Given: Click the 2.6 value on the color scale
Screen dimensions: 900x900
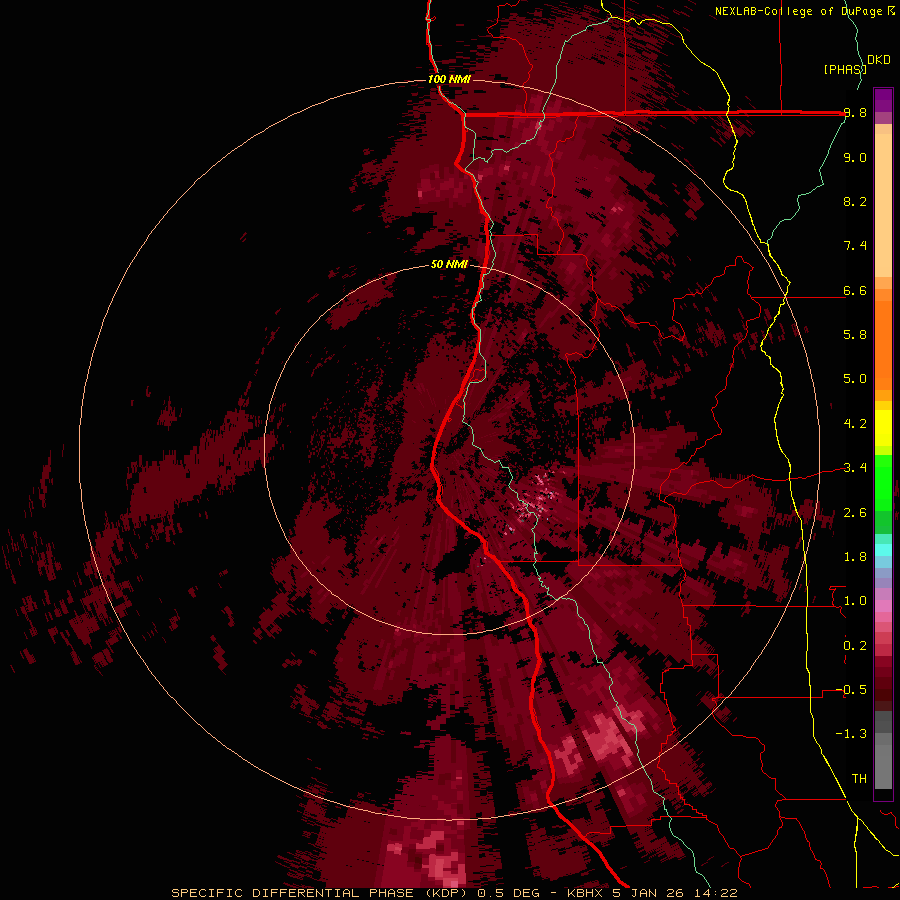Looking at the screenshot, I should [855, 513].
